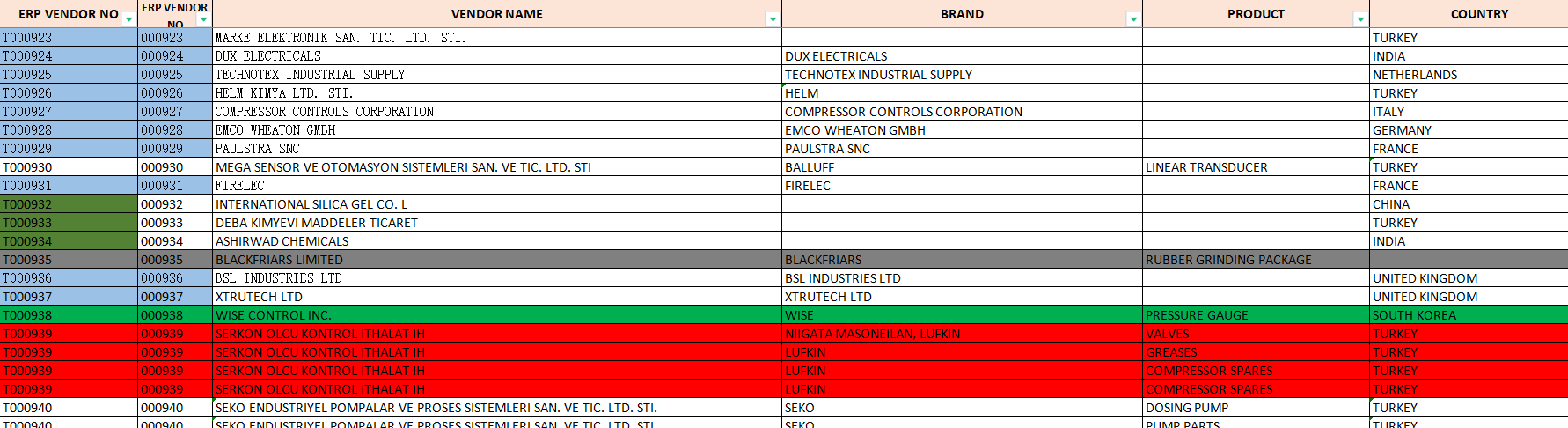
Task: Select product DOSING PUMP
Action: click(1256, 408)
